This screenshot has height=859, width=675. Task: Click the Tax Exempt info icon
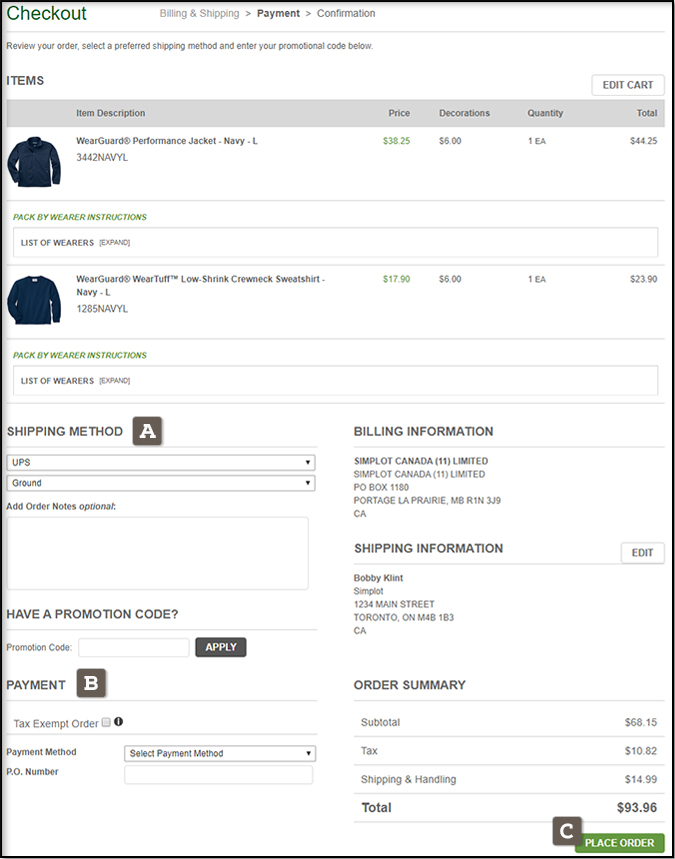click(x=119, y=721)
